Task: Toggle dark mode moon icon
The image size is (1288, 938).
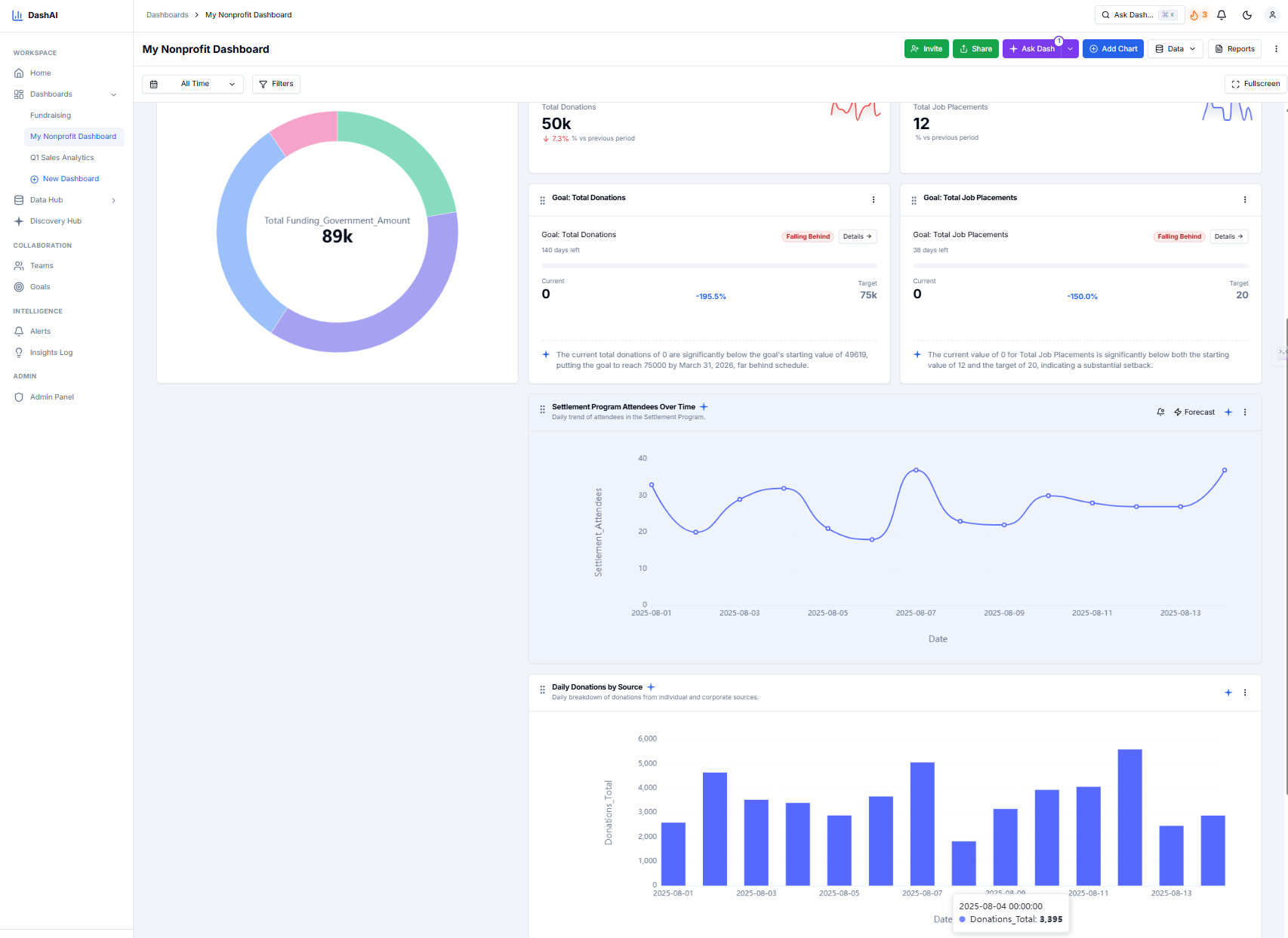Action: [1247, 15]
